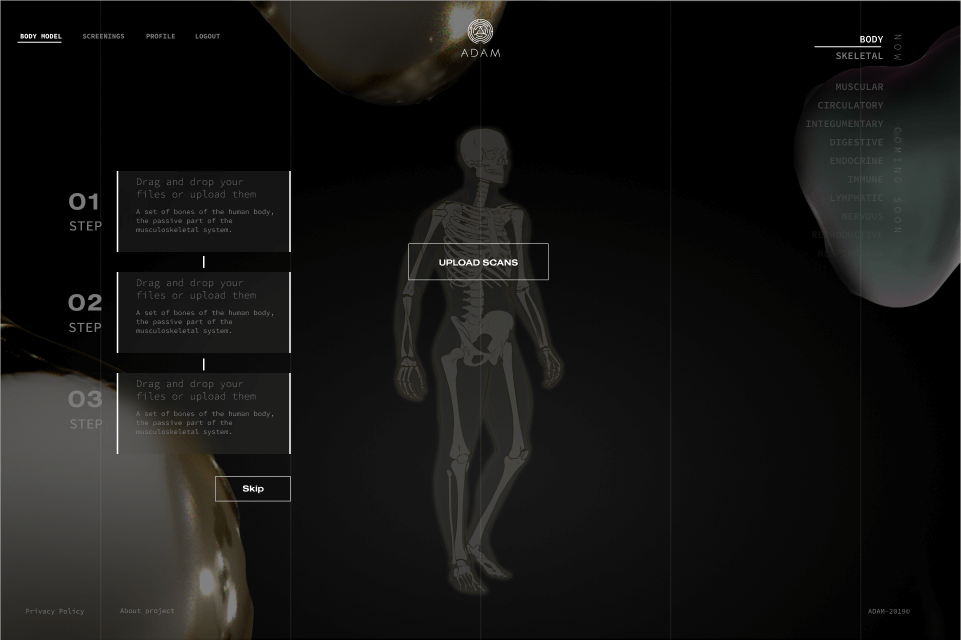Screen dimensions: 961x640
Task: Open the Privacy Policy link
Action: pos(55,611)
